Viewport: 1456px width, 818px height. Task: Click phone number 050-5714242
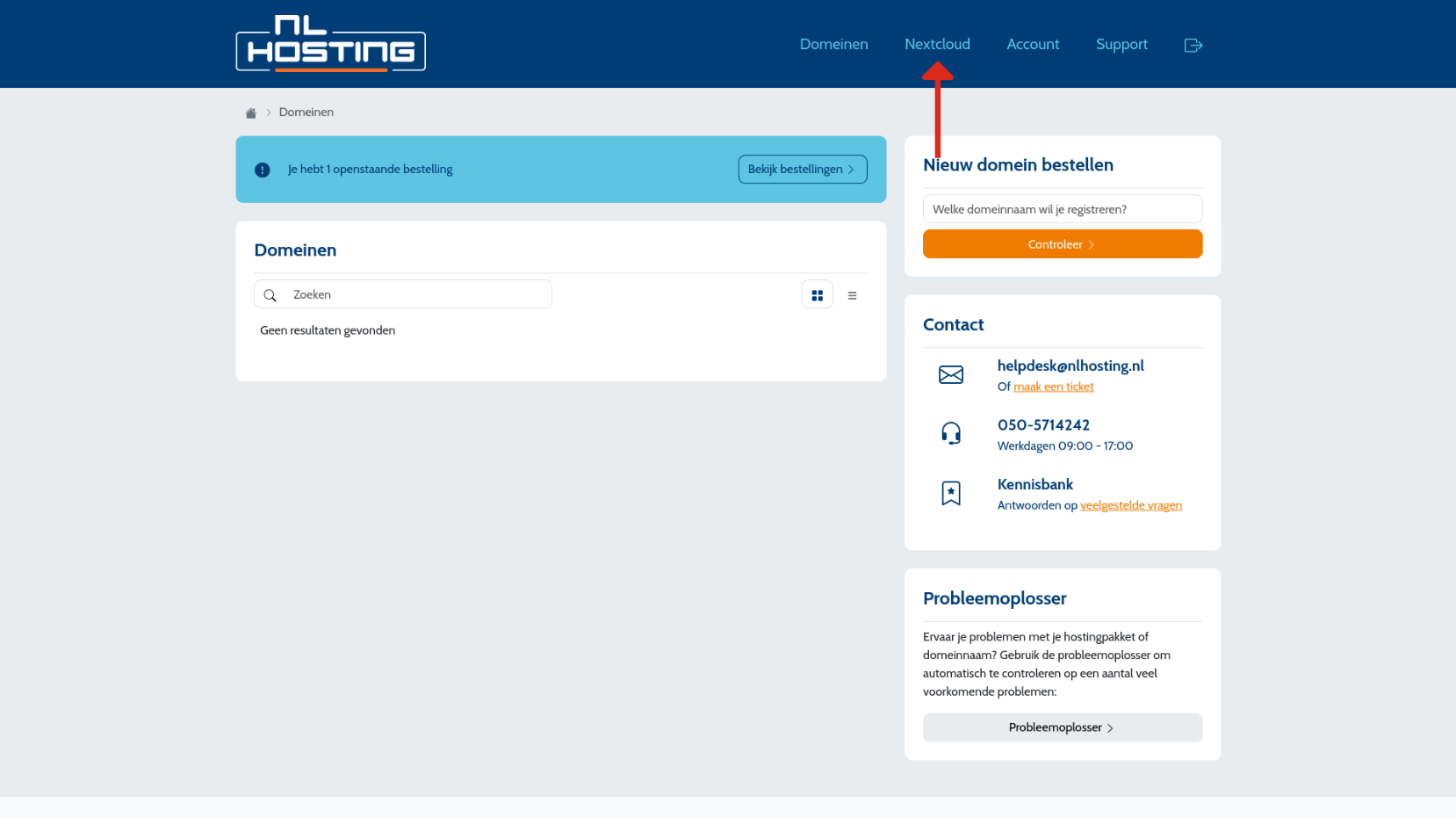(x=1042, y=425)
